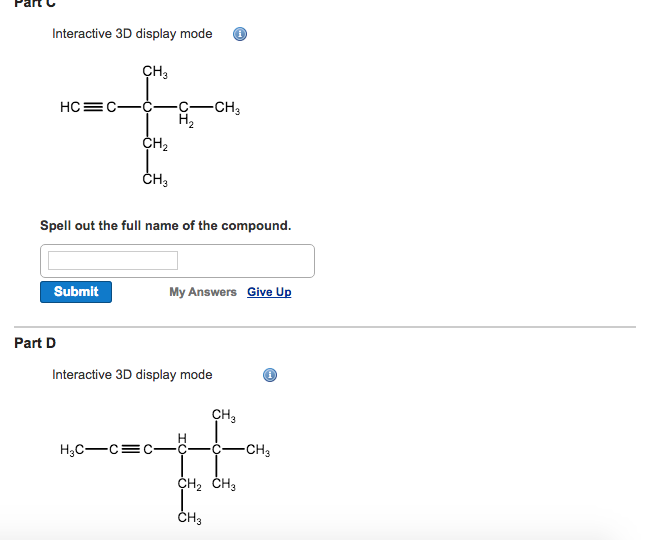Click Part D's Interactive 3D display mode label

click(x=132, y=375)
